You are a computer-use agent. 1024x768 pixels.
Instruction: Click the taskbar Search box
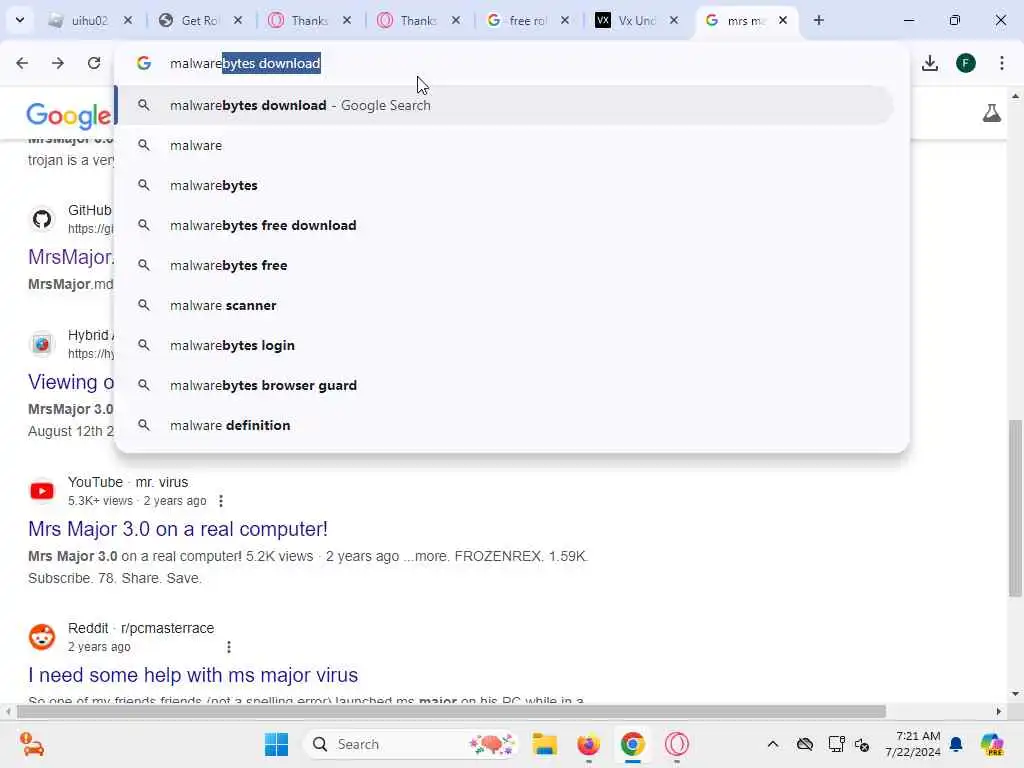pos(410,744)
